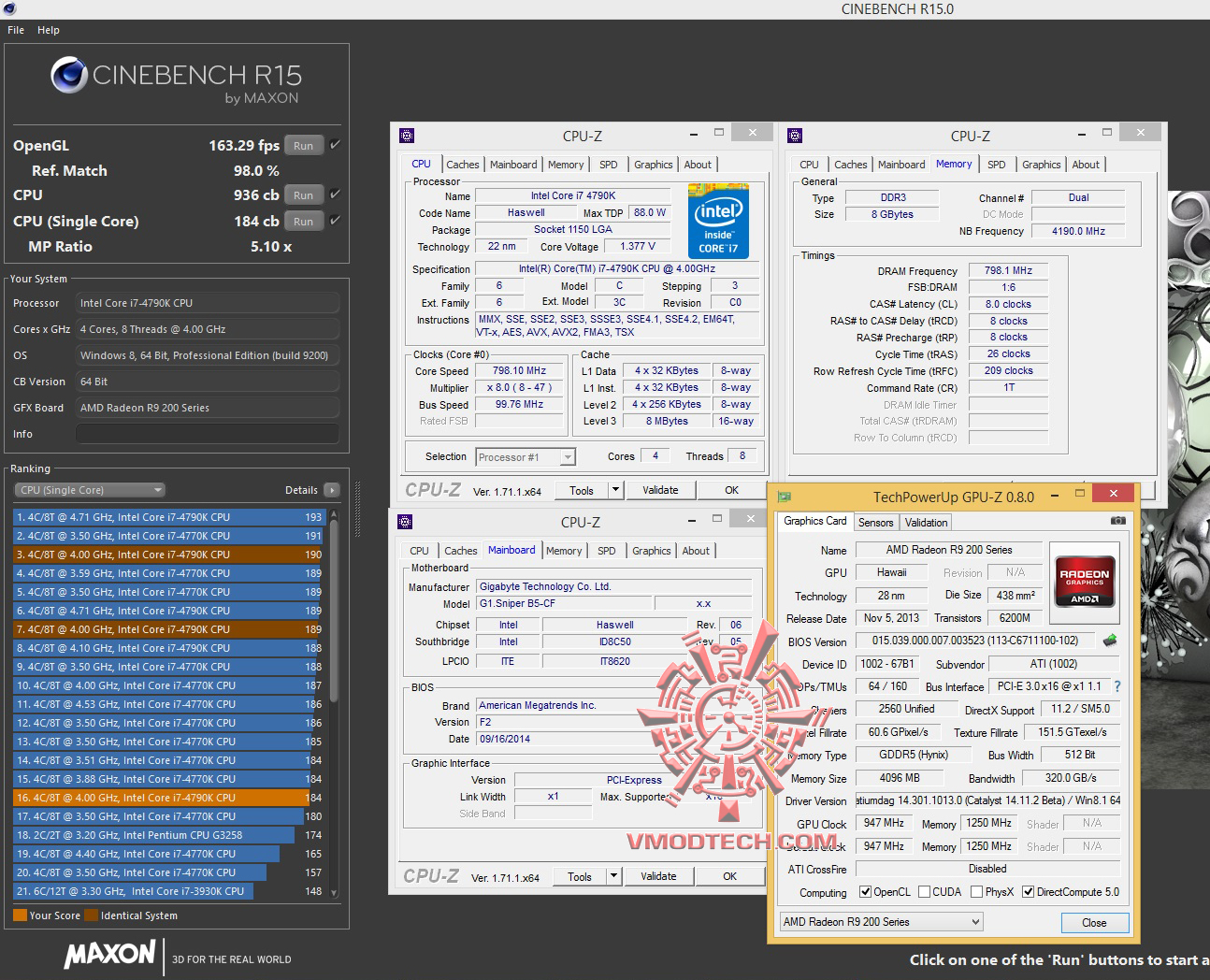Open the AMD Radeon R9 200 Series GPU dropdown
Screen dimensions: 1210x980
(x=882, y=922)
